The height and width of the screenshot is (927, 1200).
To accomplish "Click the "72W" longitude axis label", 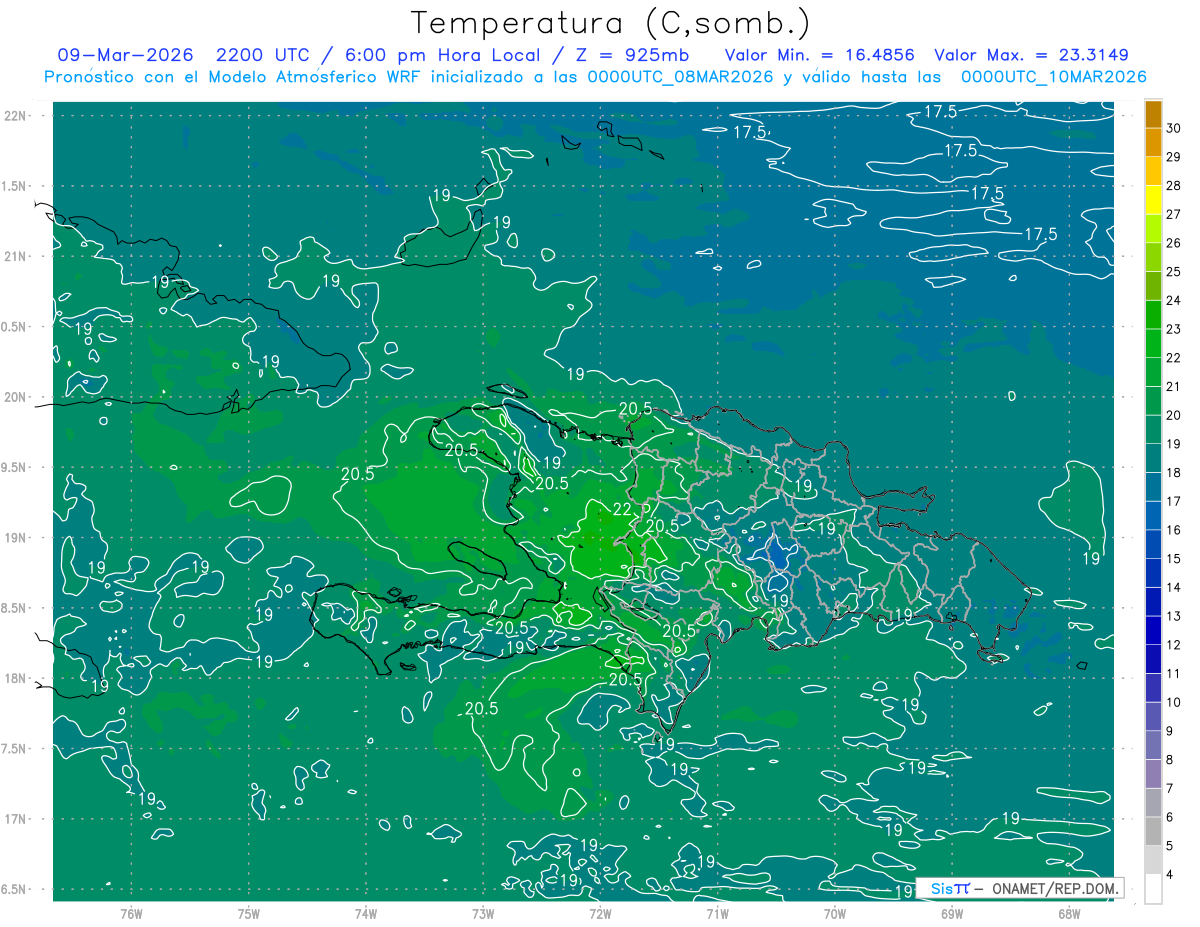I will click(600, 913).
